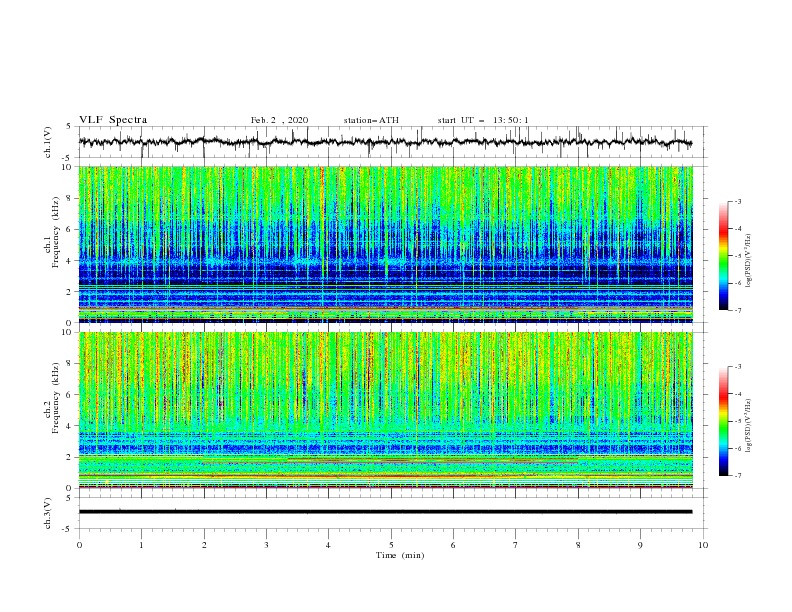The height and width of the screenshot is (612, 792).
Task: Click the ch.1 spectrogram color scale bar
Action: click(724, 256)
